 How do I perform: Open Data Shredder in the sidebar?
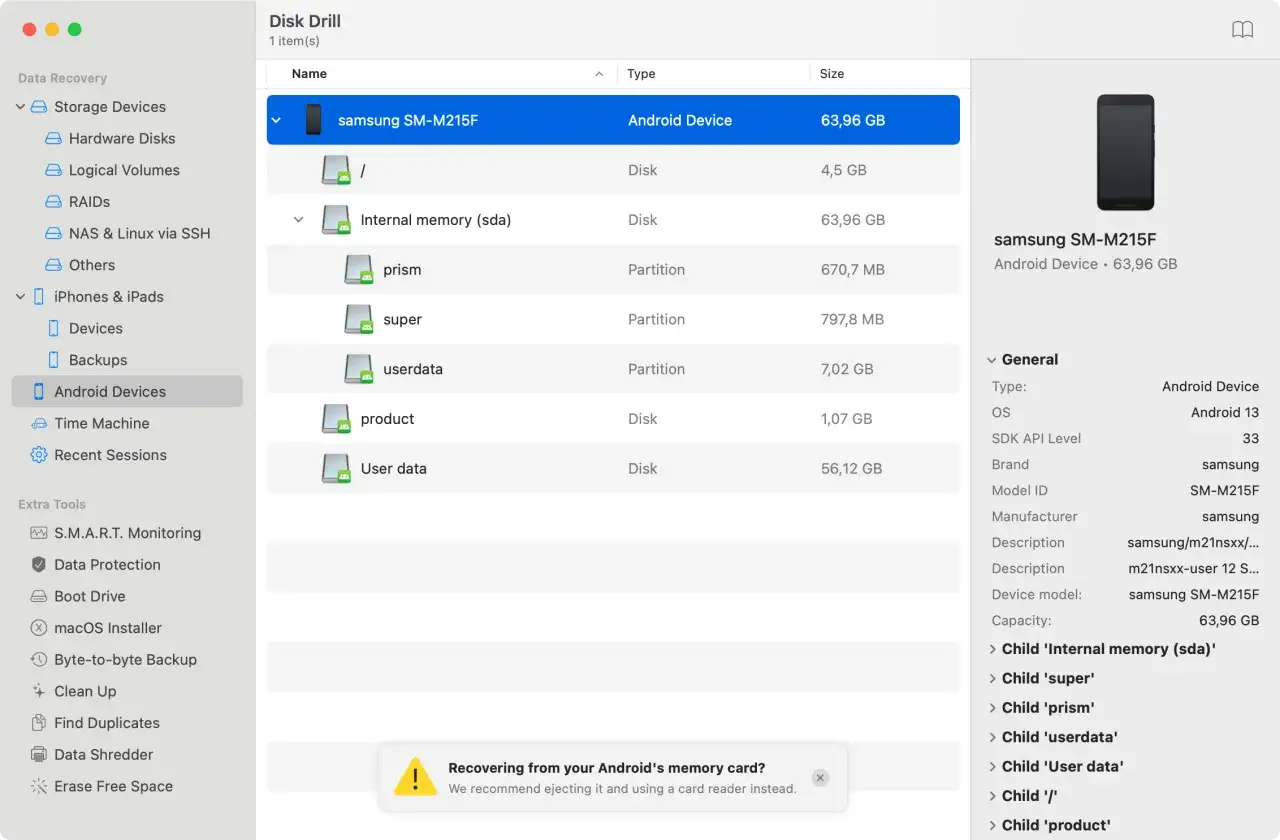[x=104, y=755]
